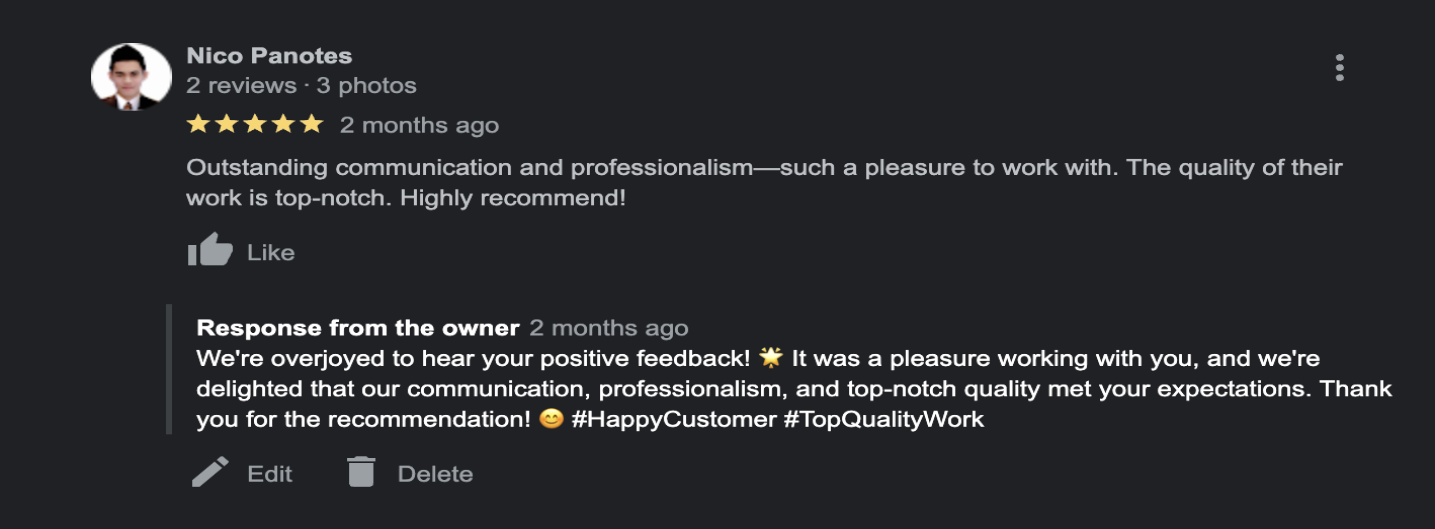The width and height of the screenshot is (1435, 529).
Task: Open the three-dot more options menu
Action: tap(1339, 68)
